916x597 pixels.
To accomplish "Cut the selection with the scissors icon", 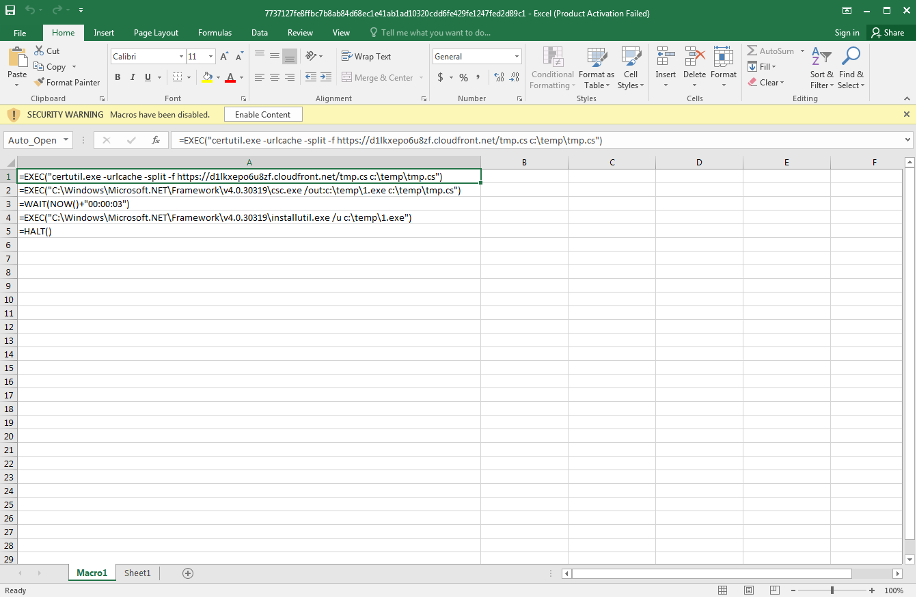I will pyautogui.click(x=39, y=51).
